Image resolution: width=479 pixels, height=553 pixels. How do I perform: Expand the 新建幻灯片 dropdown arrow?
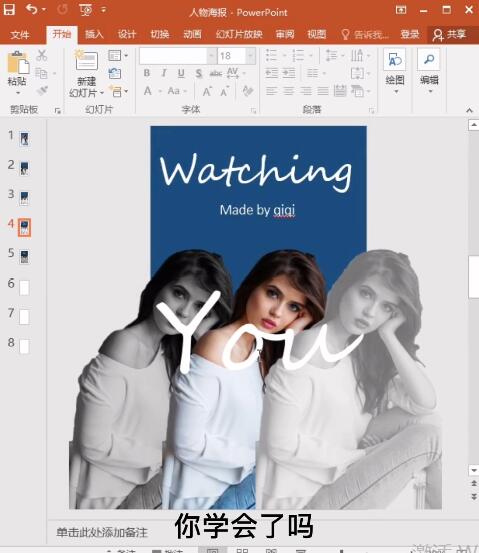pyautogui.click(x=102, y=93)
